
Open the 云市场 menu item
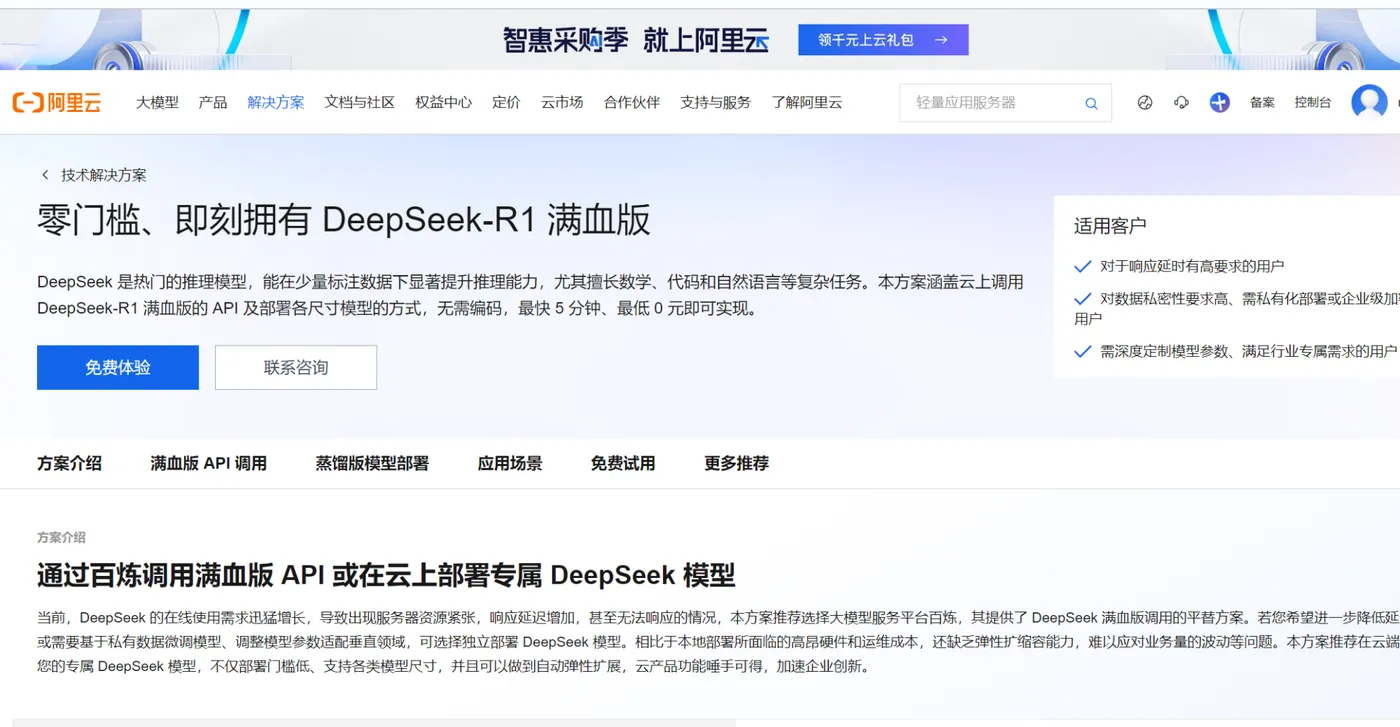click(562, 102)
